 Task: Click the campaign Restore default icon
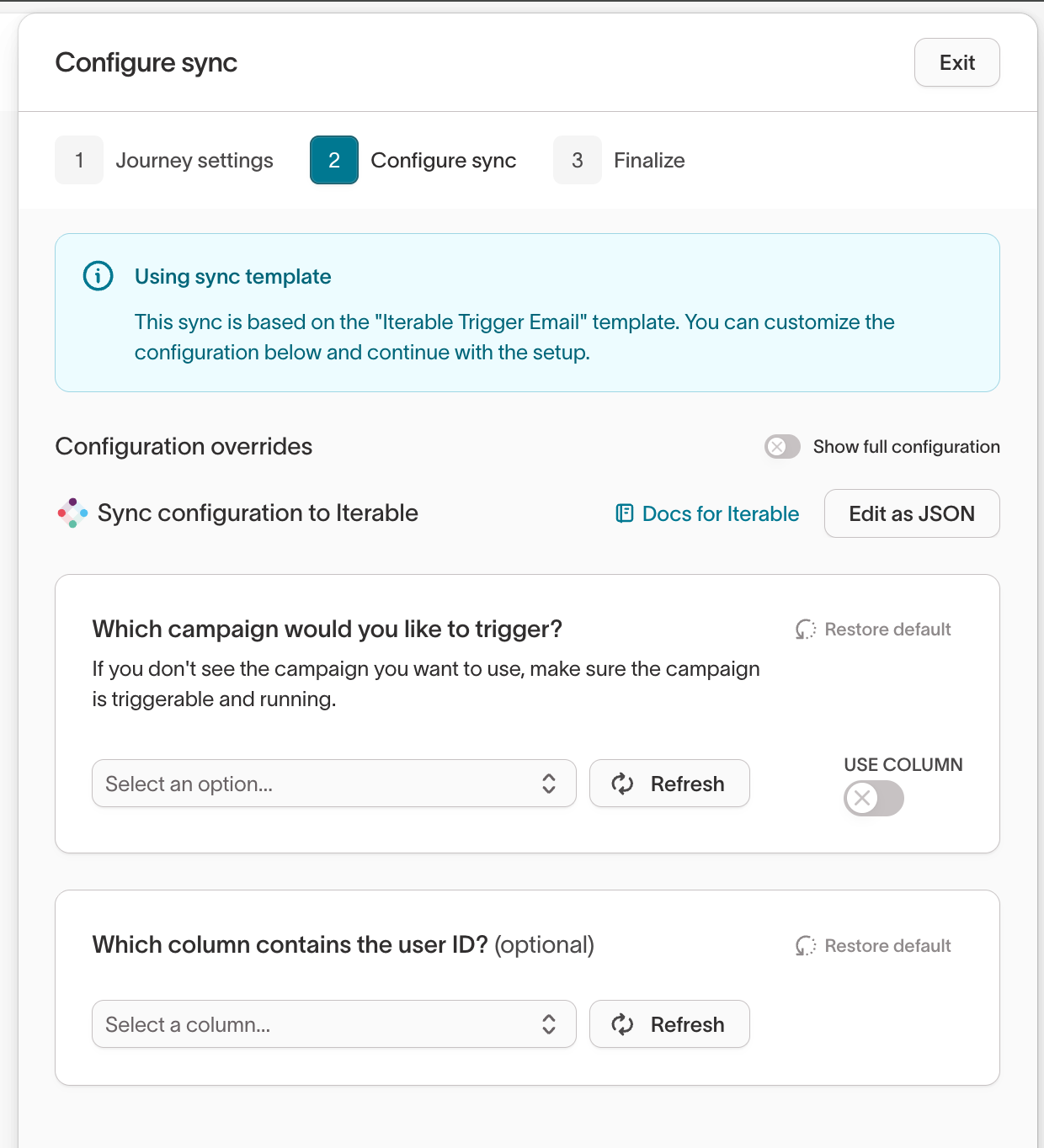tap(806, 630)
